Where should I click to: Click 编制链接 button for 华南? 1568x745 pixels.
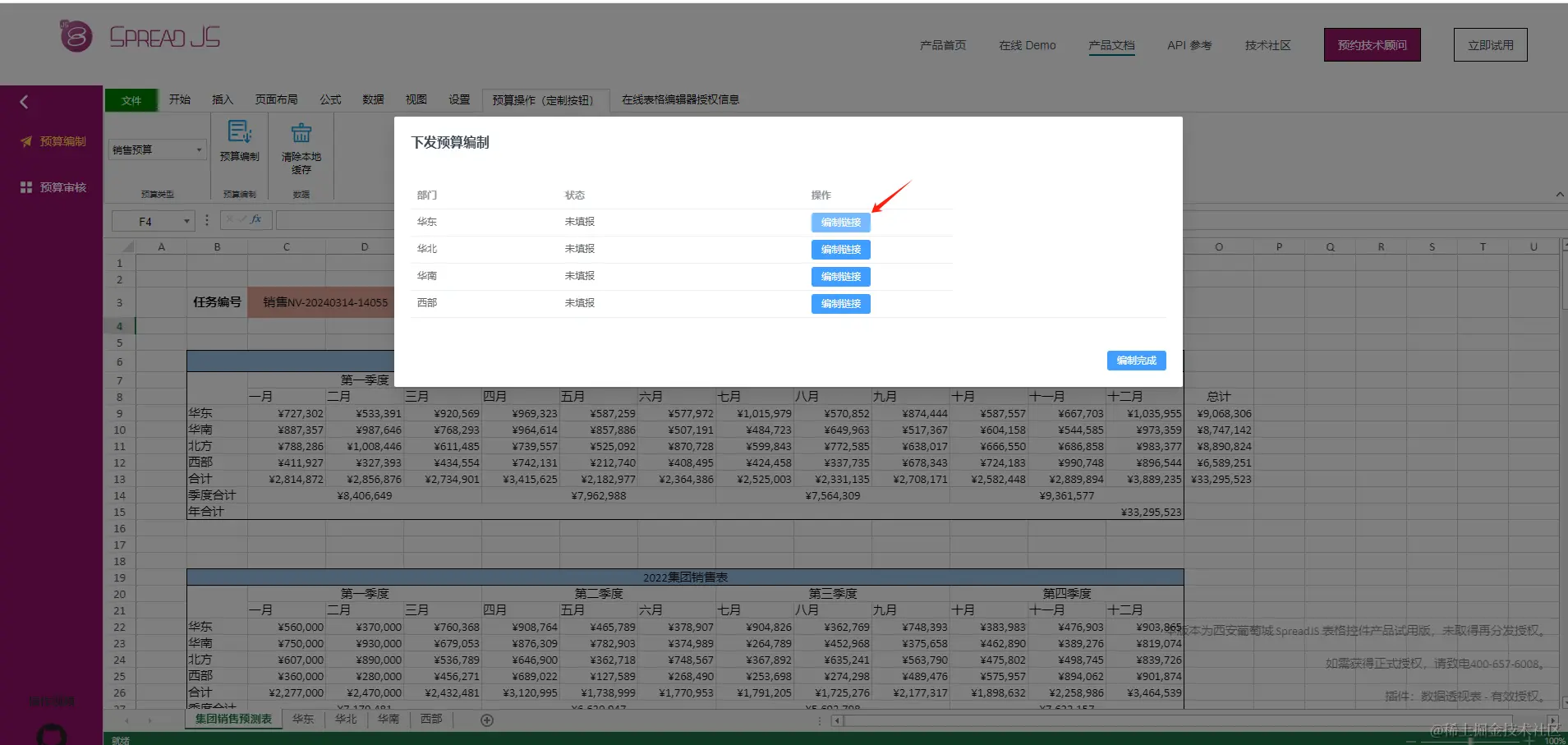click(x=841, y=277)
